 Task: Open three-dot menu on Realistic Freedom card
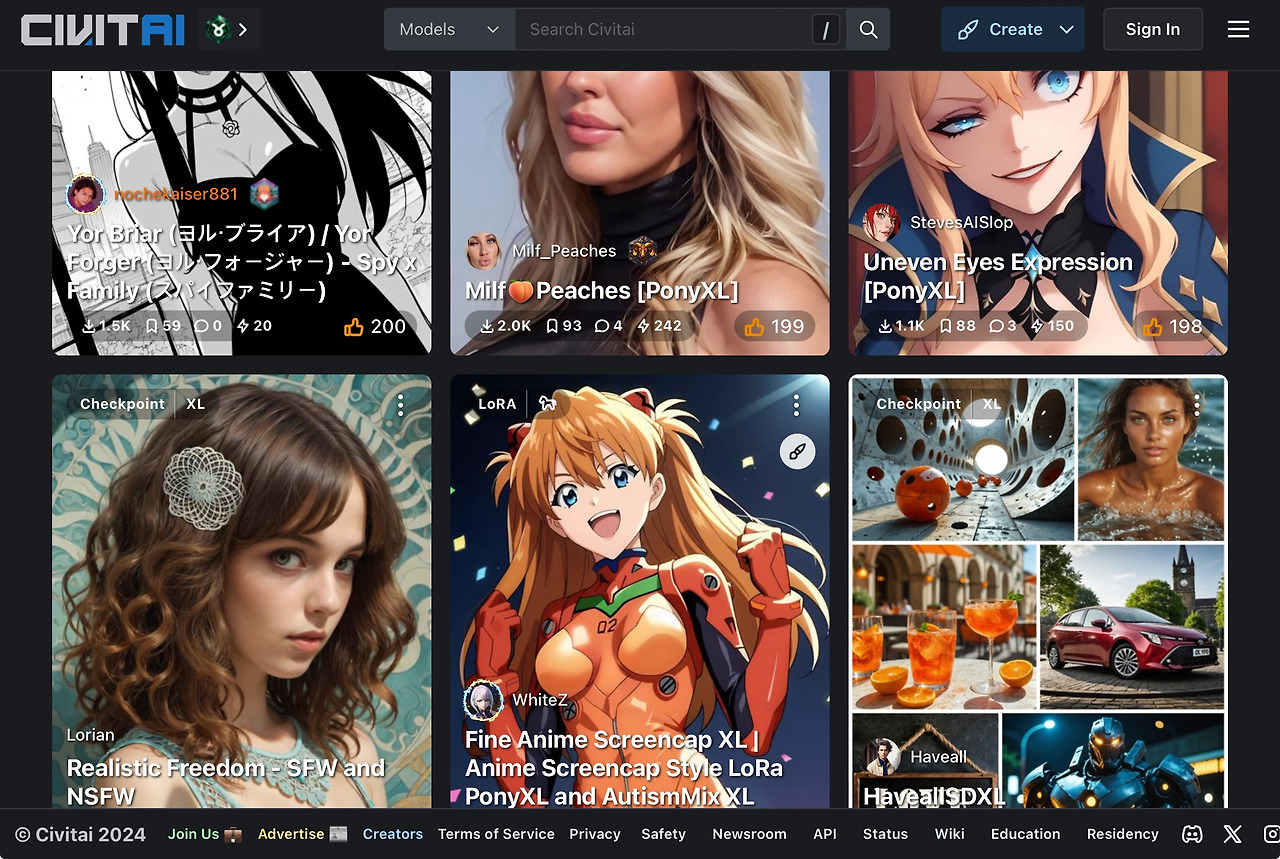[x=400, y=405]
